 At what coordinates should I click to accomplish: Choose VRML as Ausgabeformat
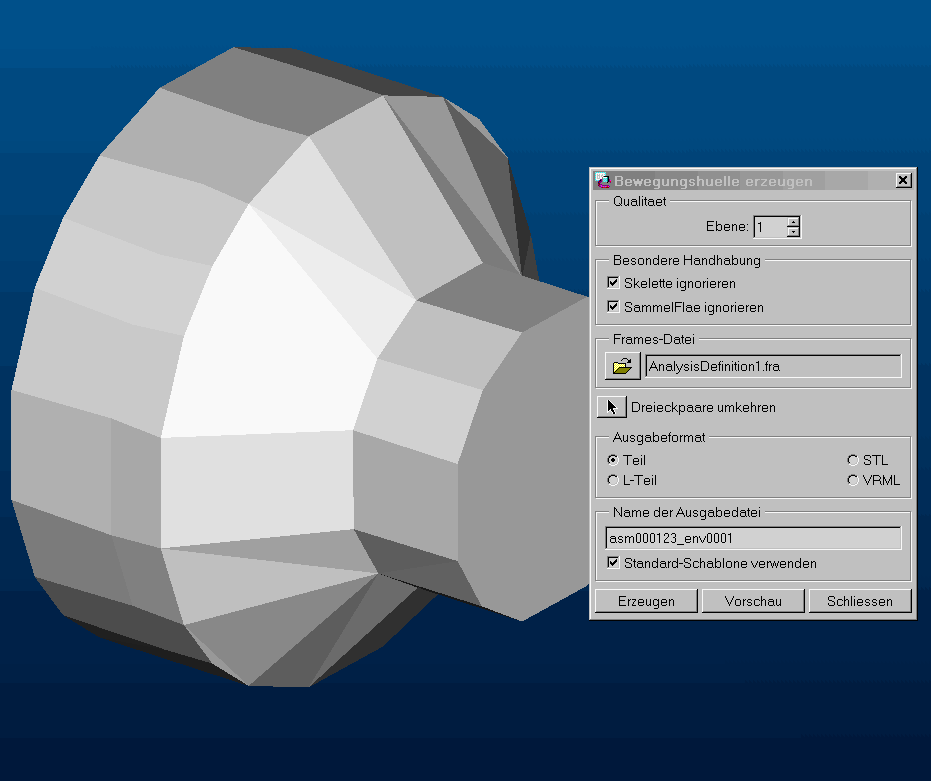click(853, 480)
